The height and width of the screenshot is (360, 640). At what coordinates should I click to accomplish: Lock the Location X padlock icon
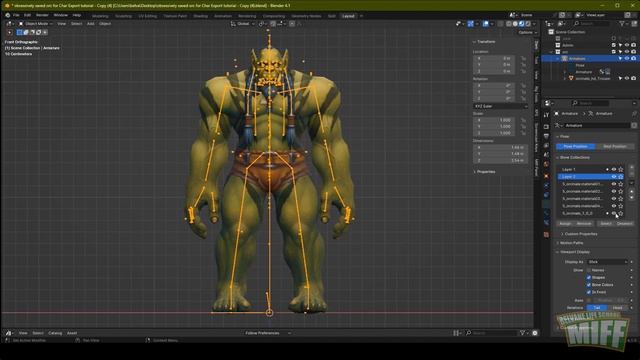(x=523, y=58)
